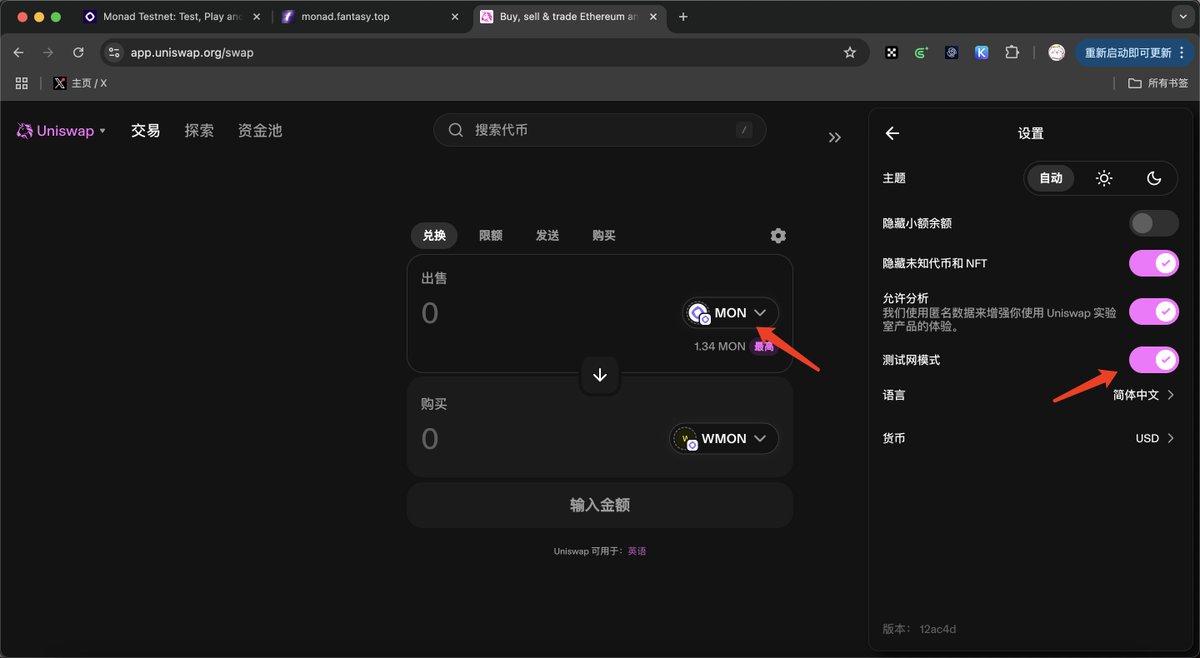The height and width of the screenshot is (658, 1200).
Task: Open the MON token selector dropdown
Action: click(x=729, y=312)
